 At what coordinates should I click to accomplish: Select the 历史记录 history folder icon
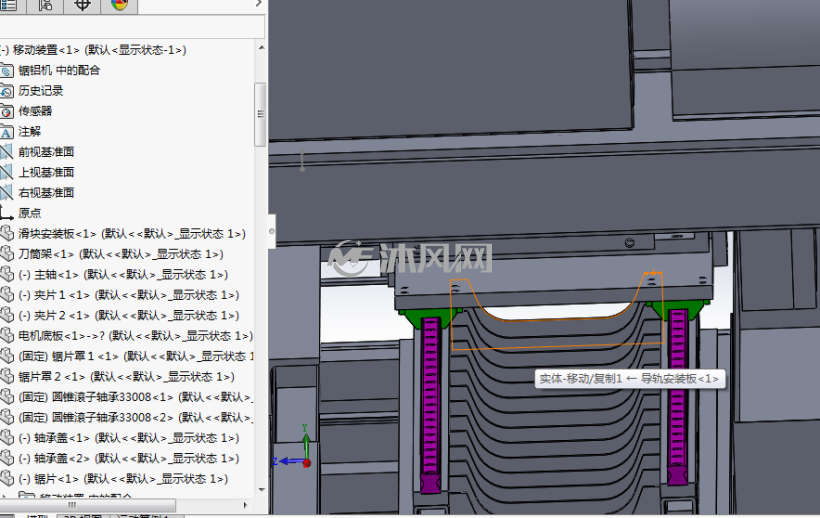pyautogui.click(x=6, y=91)
